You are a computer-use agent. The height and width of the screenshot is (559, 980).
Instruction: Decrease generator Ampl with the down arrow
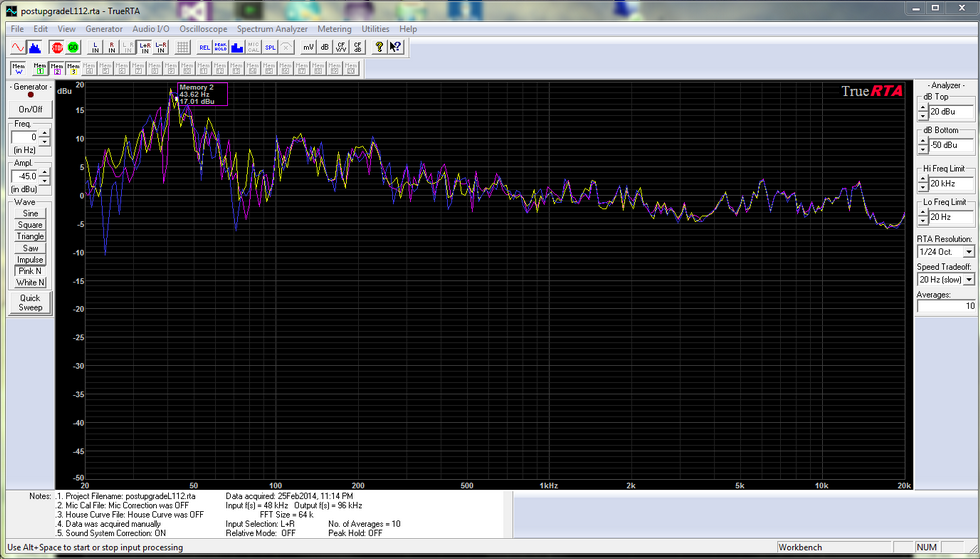(44, 180)
